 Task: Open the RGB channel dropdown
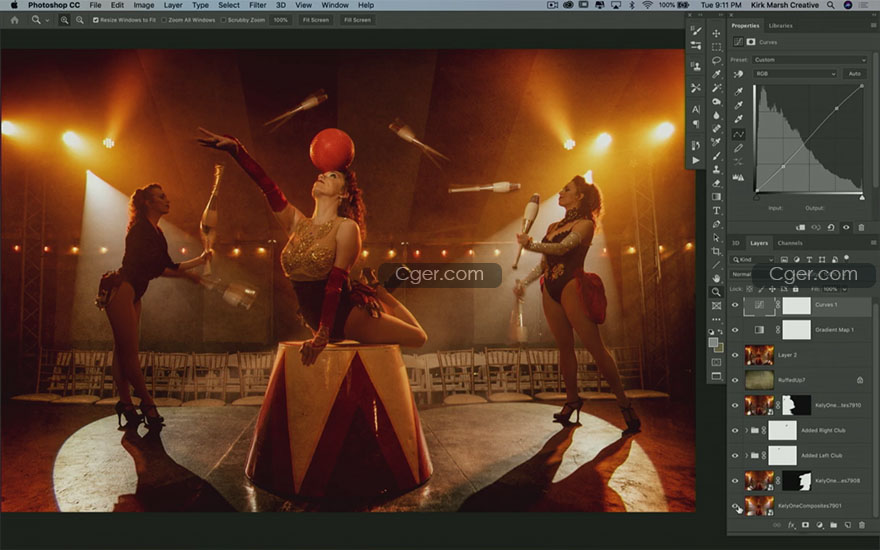795,74
